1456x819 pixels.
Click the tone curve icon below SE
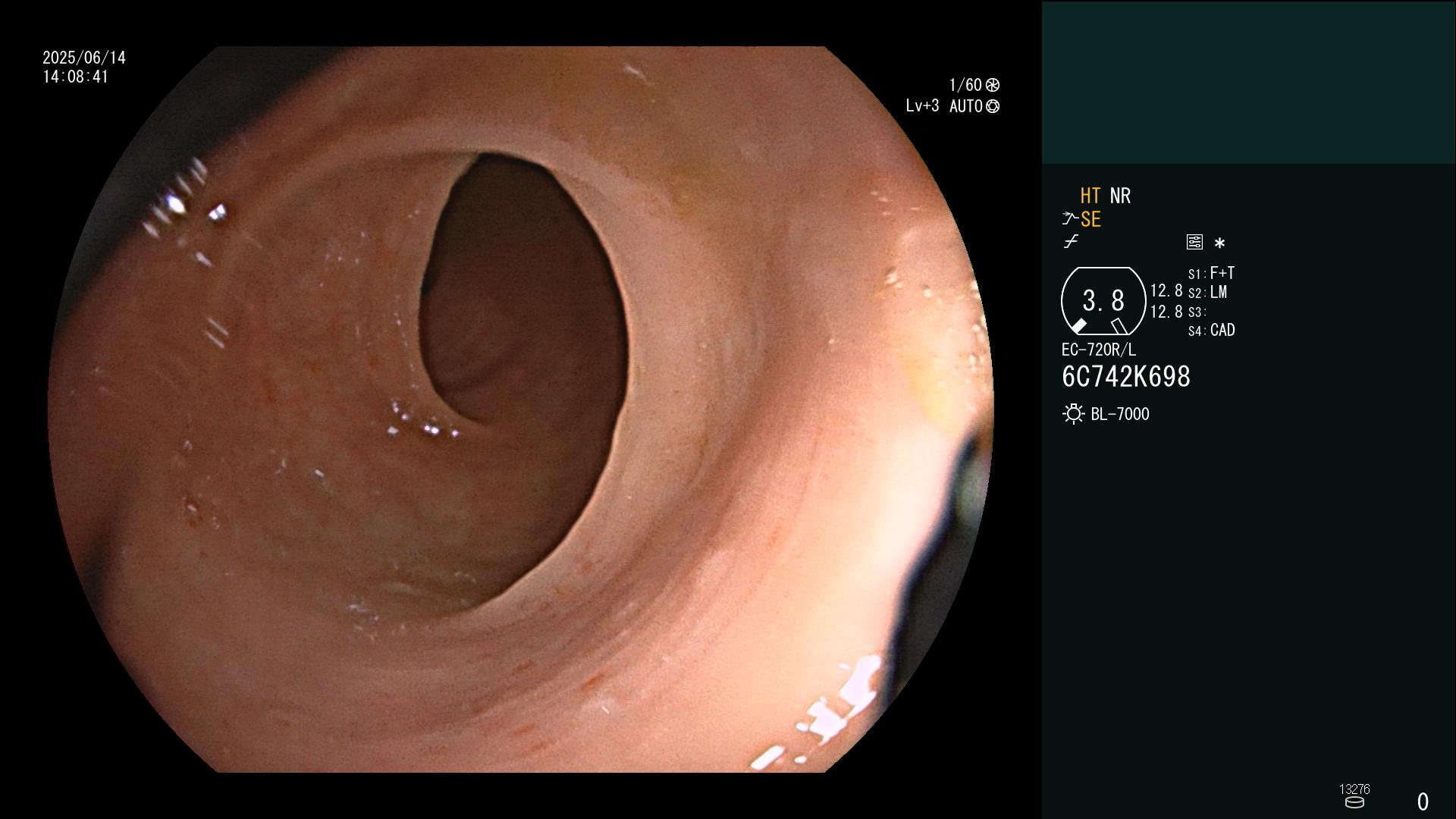pyautogui.click(x=1071, y=242)
